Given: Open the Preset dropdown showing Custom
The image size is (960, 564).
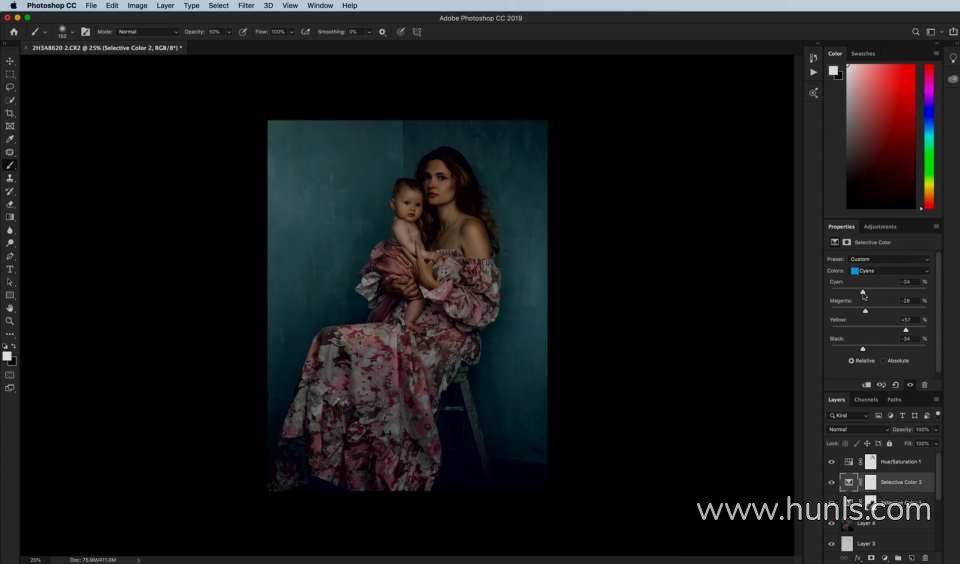Looking at the screenshot, I should click(x=889, y=259).
